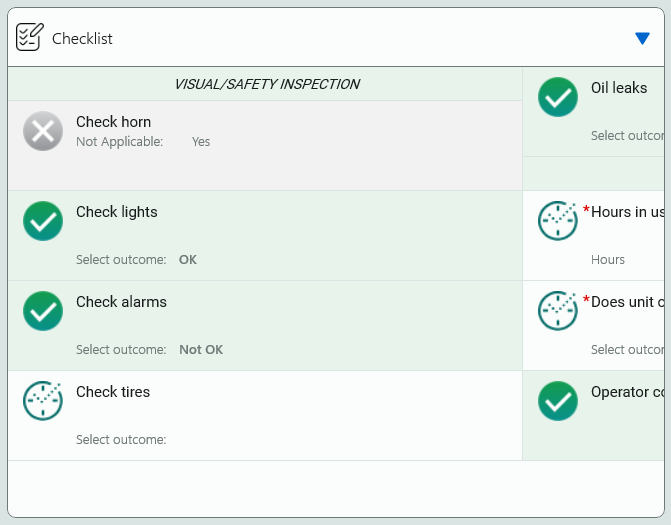Collapse the Checklist panel with blue arrow

[642, 39]
